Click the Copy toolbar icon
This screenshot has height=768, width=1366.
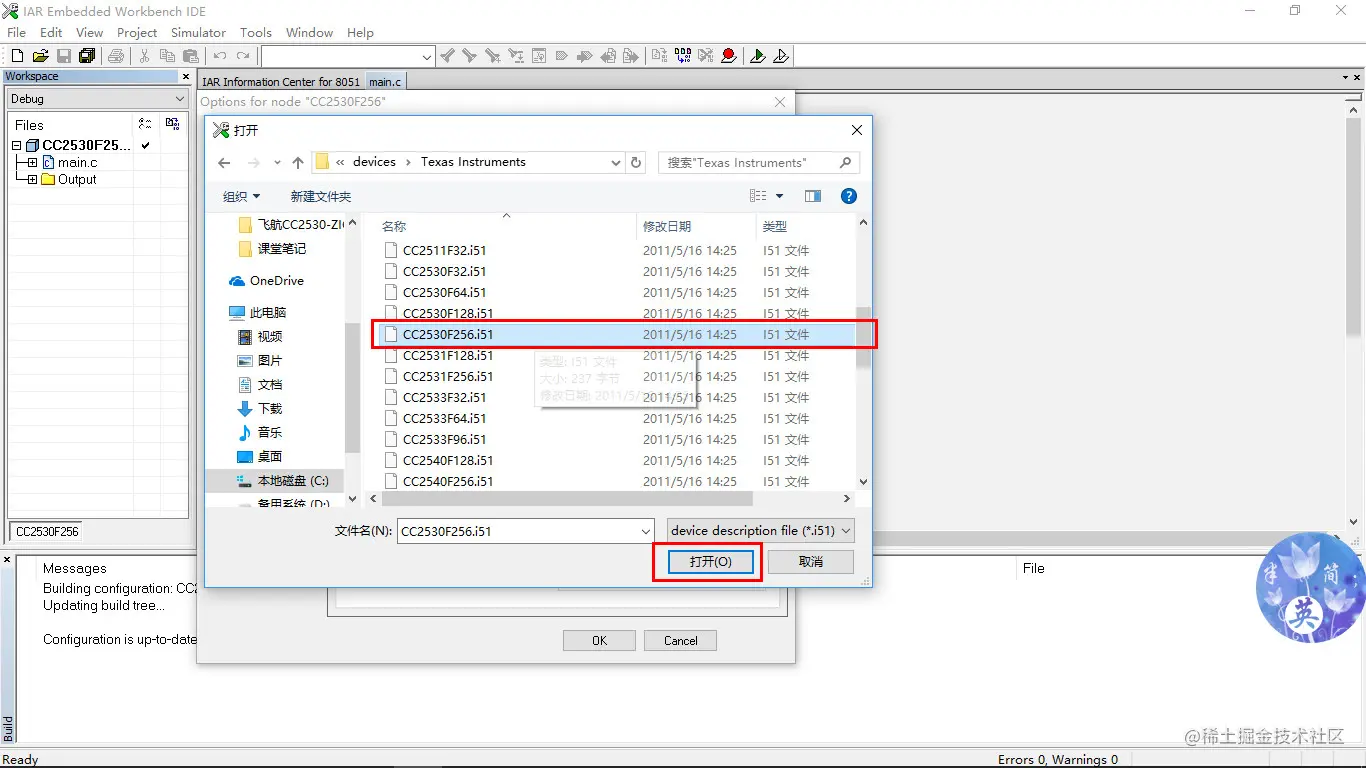tap(168, 56)
